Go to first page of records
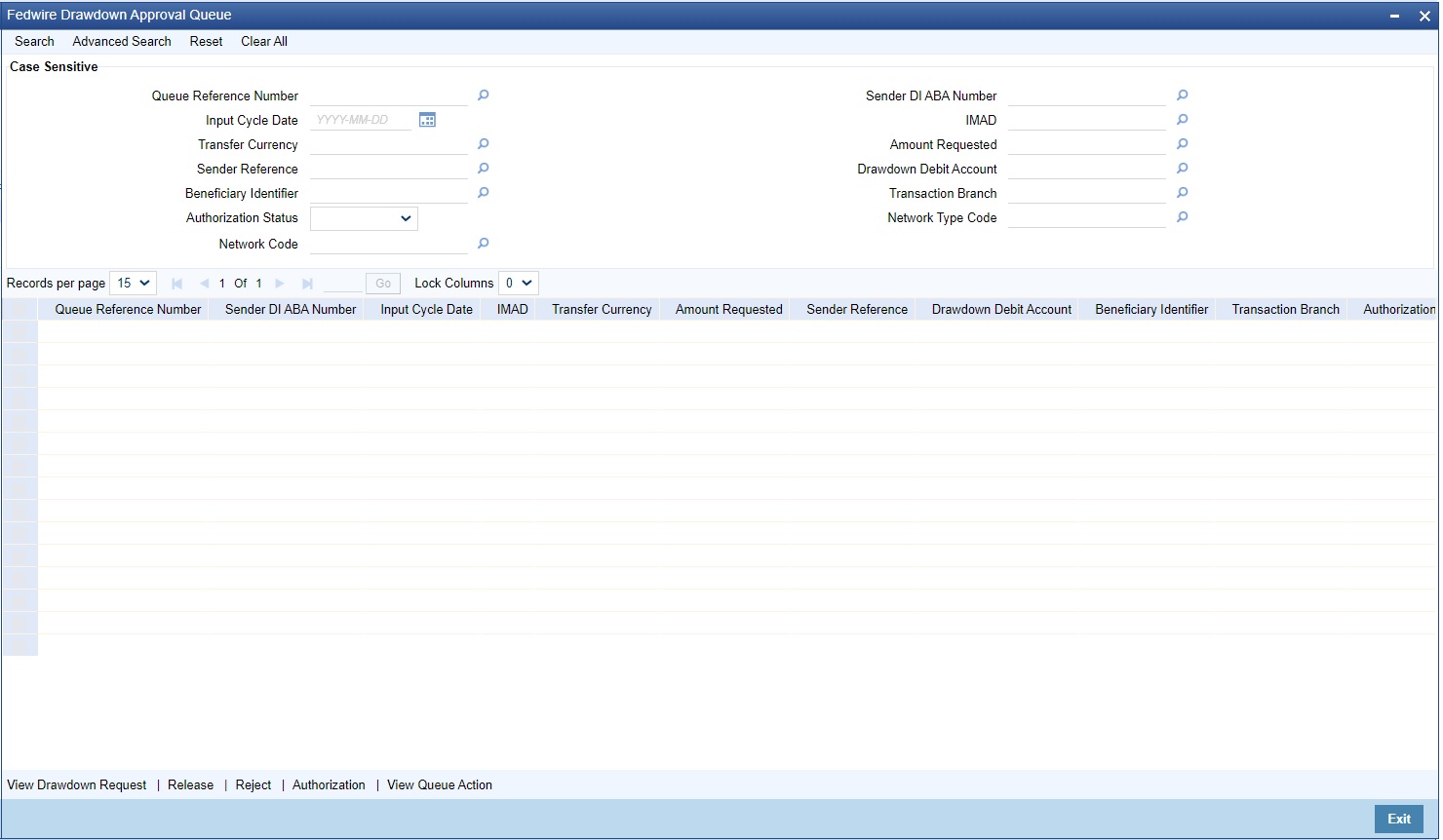 pyautogui.click(x=176, y=284)
